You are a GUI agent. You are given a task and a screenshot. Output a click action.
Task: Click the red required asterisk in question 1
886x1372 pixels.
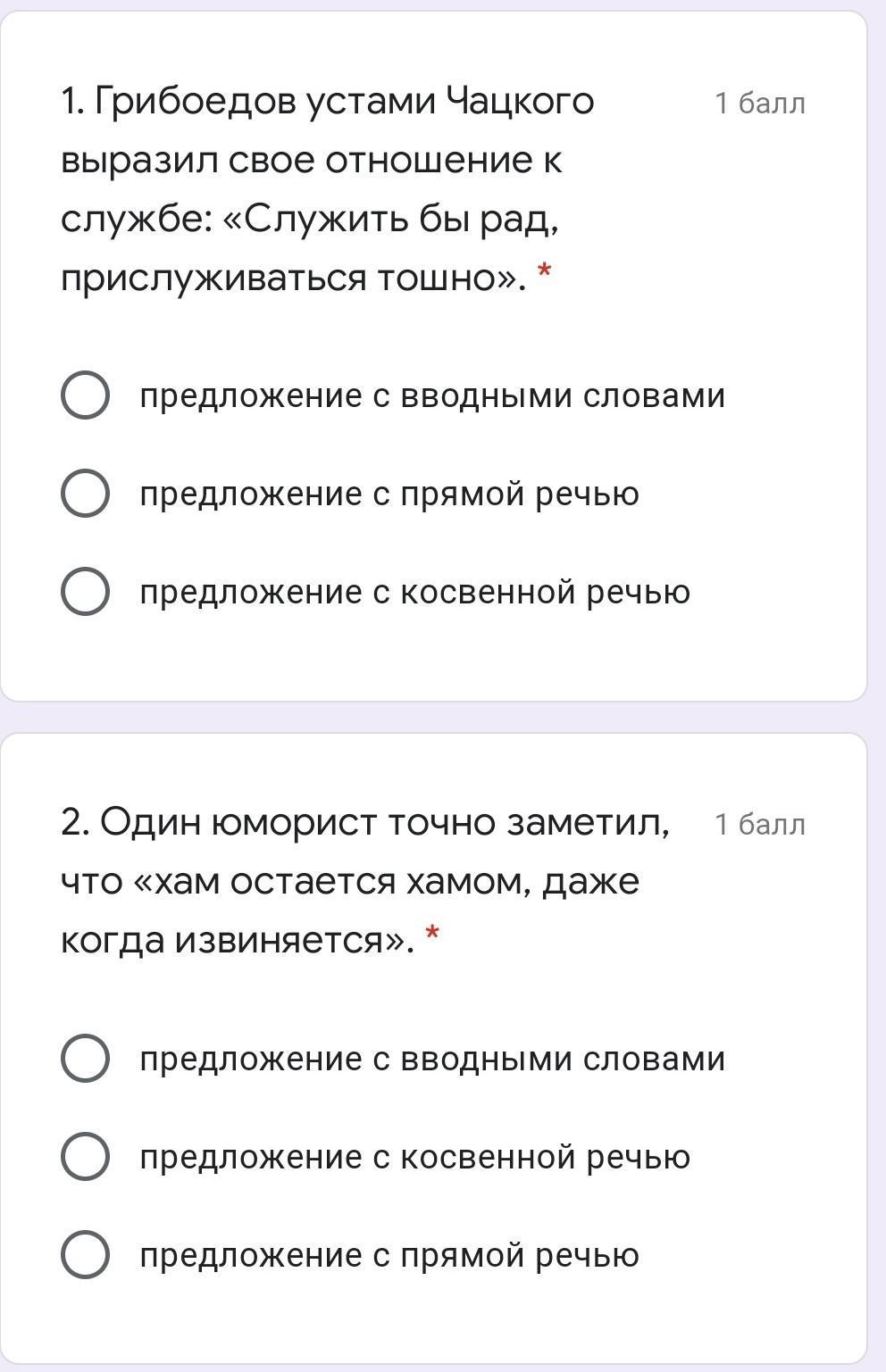[x=543, y=271]
